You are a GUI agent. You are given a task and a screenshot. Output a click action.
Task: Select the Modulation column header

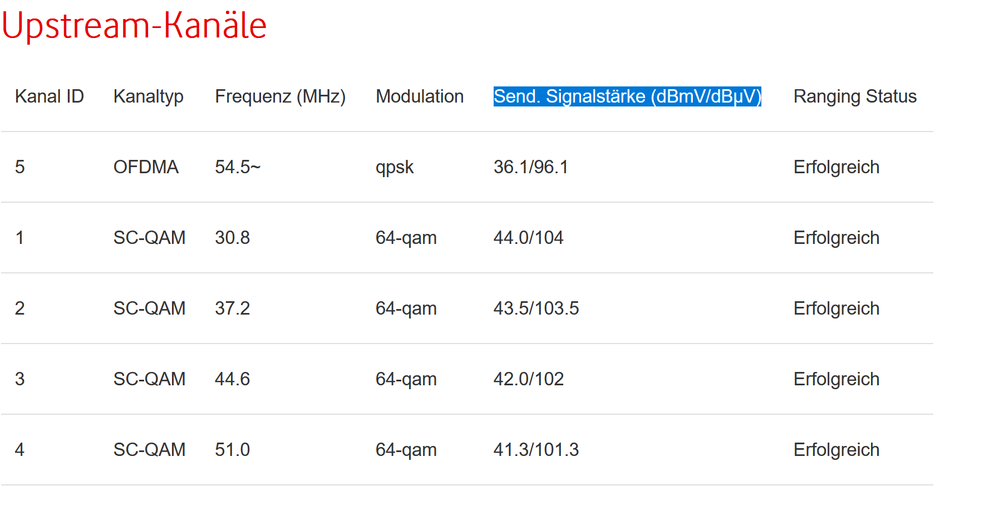(419, 97)
